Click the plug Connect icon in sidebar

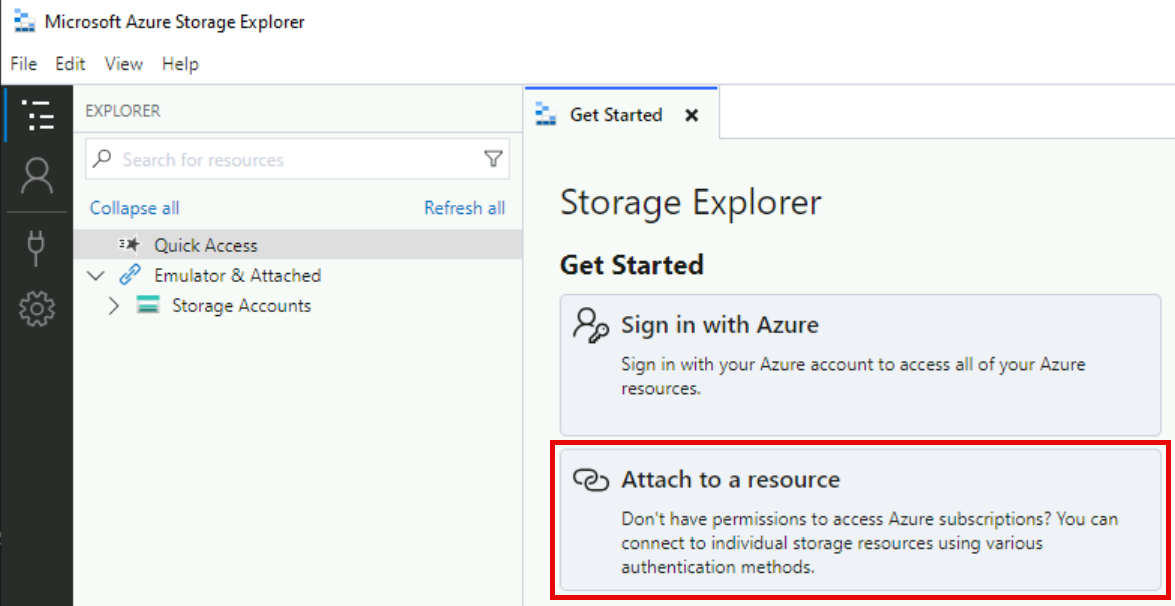pyautogui.click(x=37, y=247)
